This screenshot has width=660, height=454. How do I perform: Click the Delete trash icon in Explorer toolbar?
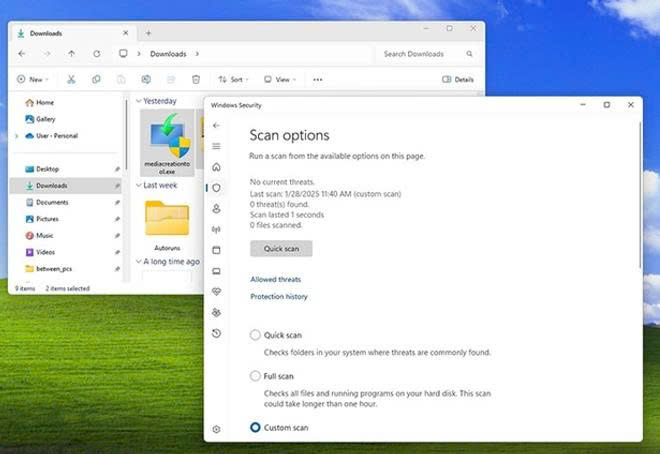click(x=196, y=79)
